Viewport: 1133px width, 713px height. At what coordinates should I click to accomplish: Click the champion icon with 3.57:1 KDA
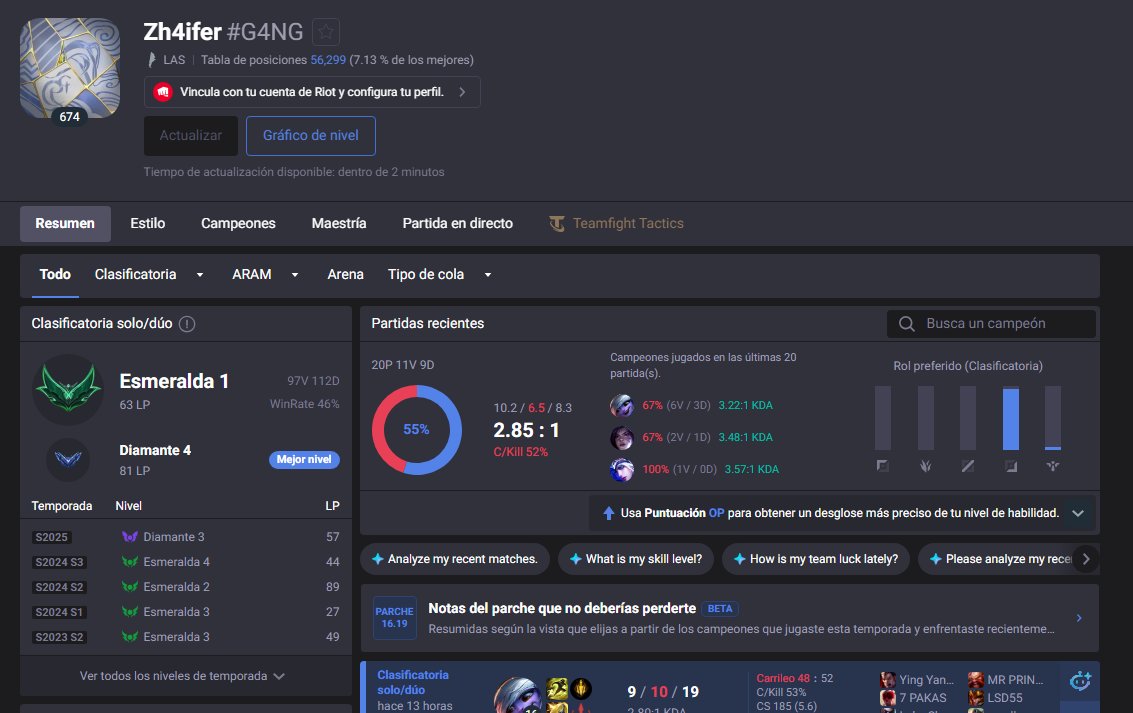pyautogui.click(x=621, y=469)
